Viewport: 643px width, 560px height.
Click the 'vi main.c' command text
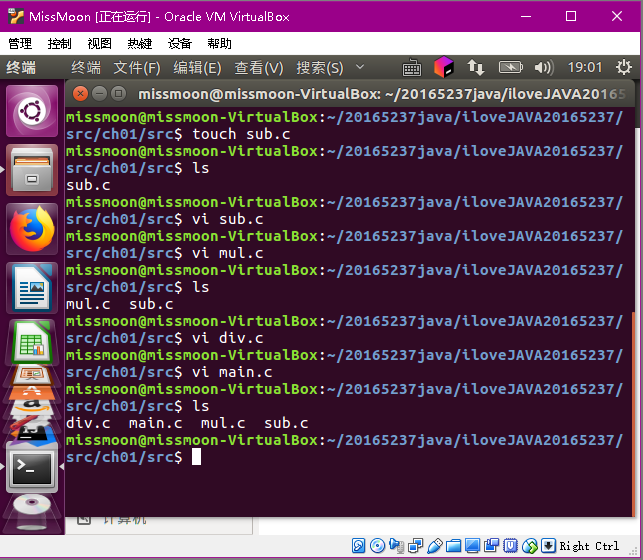coord(232,372)
